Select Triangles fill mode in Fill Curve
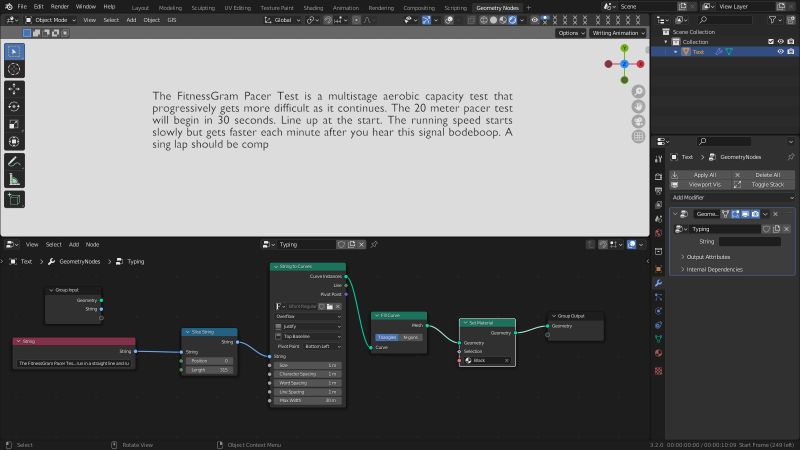The height and width of the screenshot is (450, 800). [x=387, y=337]
